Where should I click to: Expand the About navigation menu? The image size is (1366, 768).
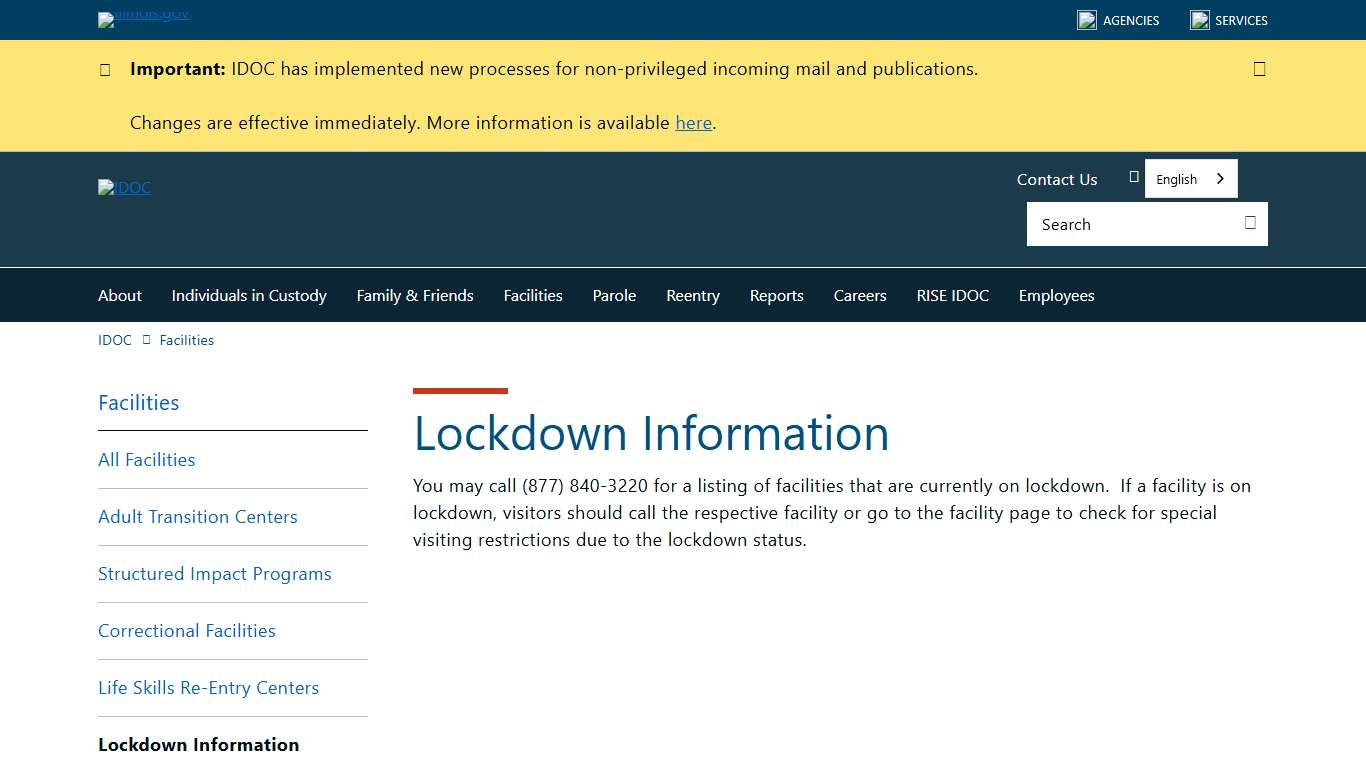(x=119, y=295)
